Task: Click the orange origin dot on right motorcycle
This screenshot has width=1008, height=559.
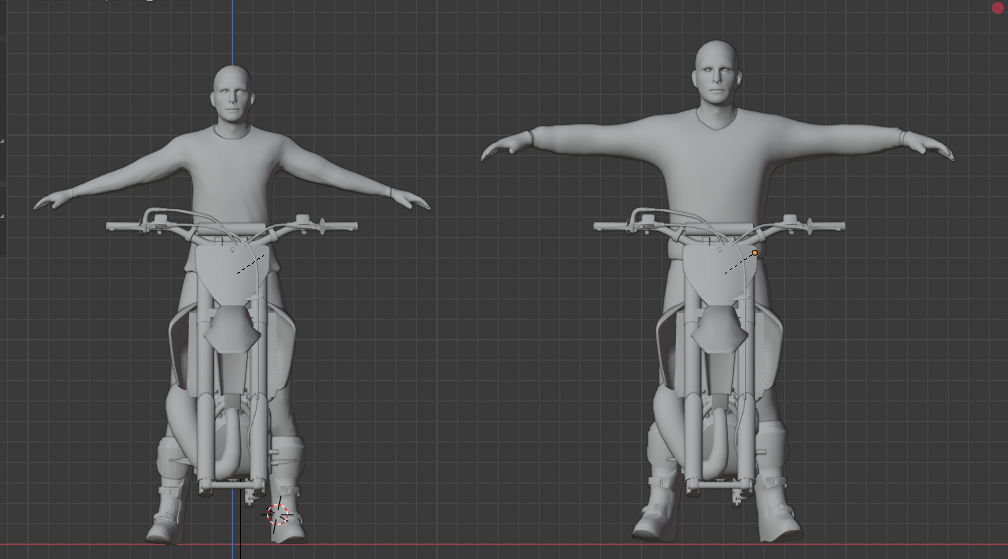Action: [755, 253]
